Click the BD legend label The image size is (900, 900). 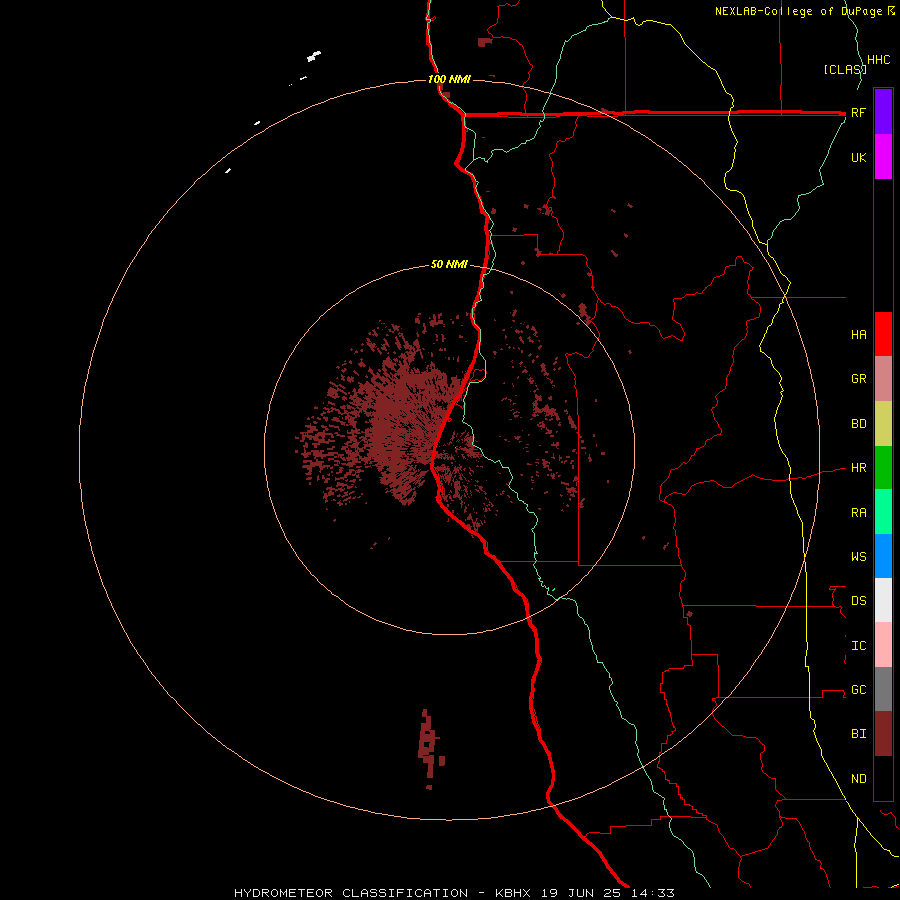pyautogui.click(x=858, y=424)
